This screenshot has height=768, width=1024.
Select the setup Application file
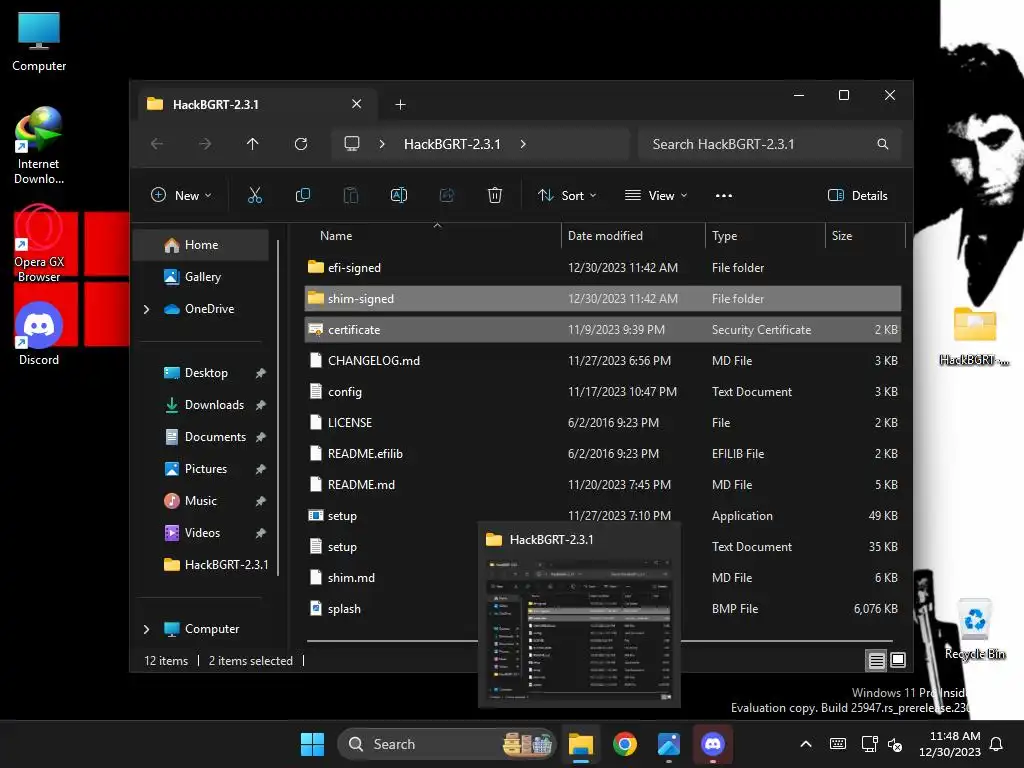(603, 516)
